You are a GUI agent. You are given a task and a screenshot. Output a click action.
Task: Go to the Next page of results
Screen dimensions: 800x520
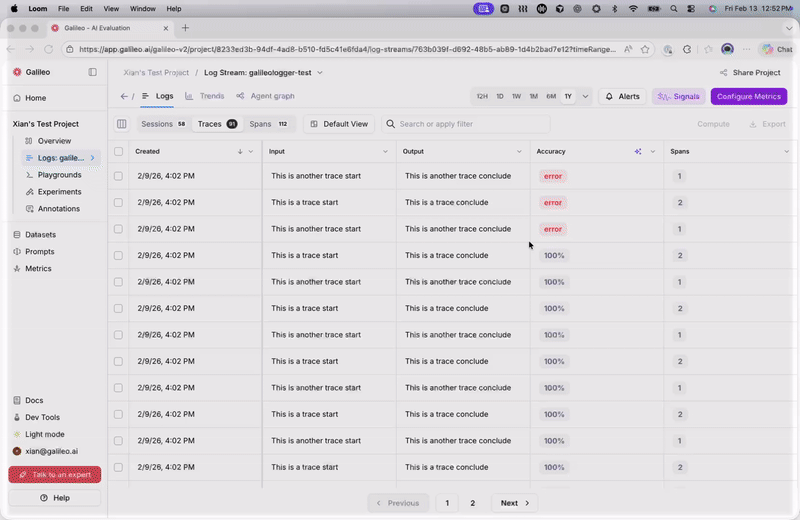point(515,503)
